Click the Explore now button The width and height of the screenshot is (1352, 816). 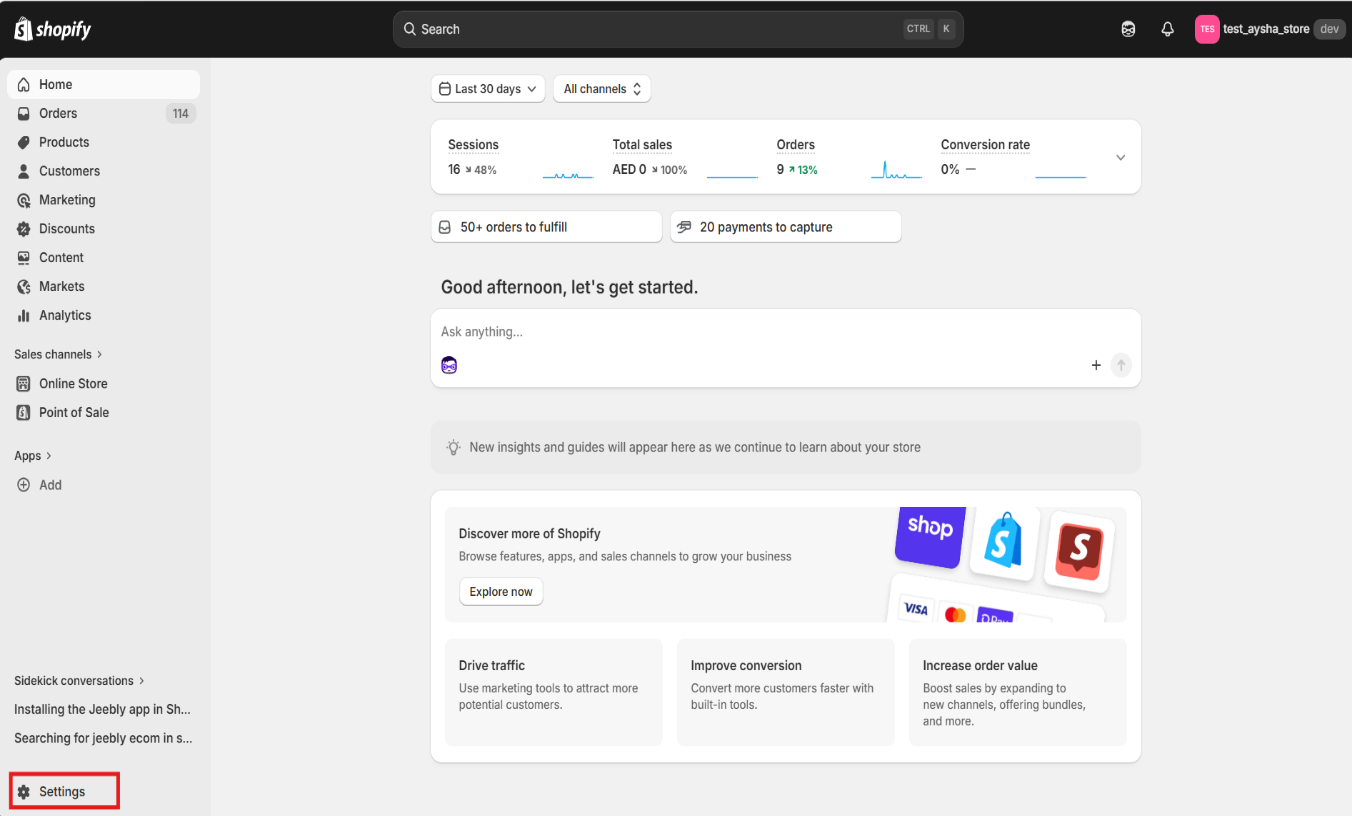501,592
